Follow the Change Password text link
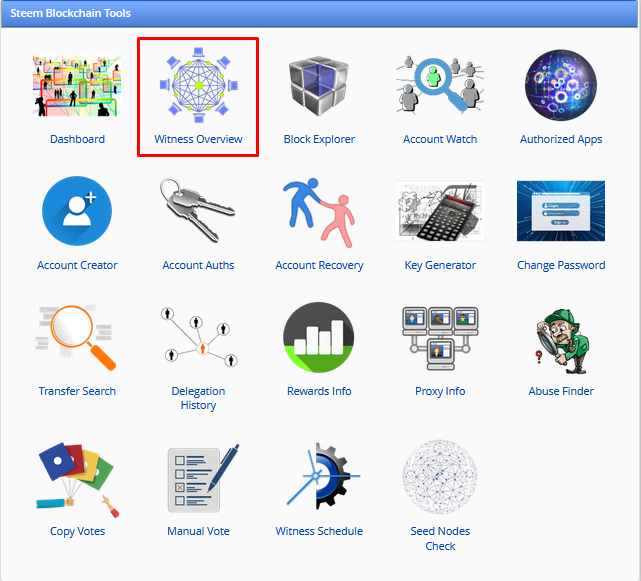641x581 pixels. pyautogui.click(x=561, y=265)
